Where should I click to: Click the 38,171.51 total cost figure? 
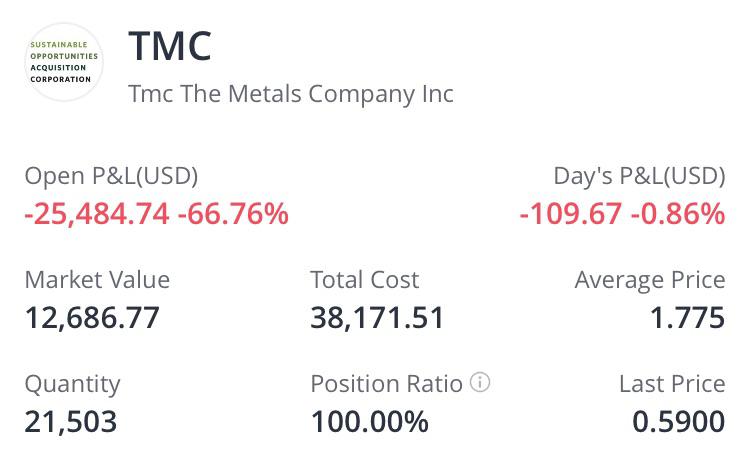tap(377, 318)
